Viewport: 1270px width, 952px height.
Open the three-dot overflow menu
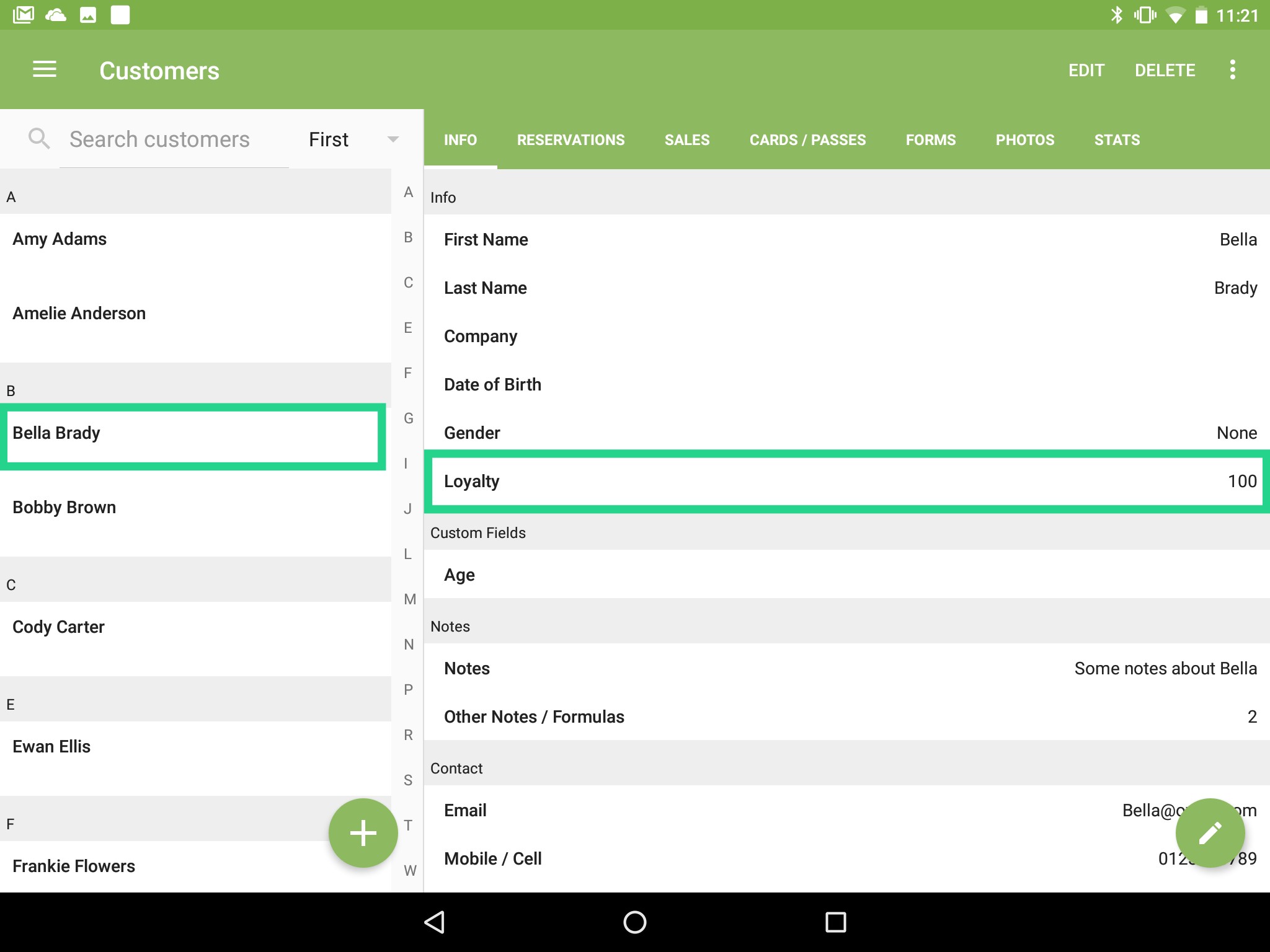coord(1233,69)
